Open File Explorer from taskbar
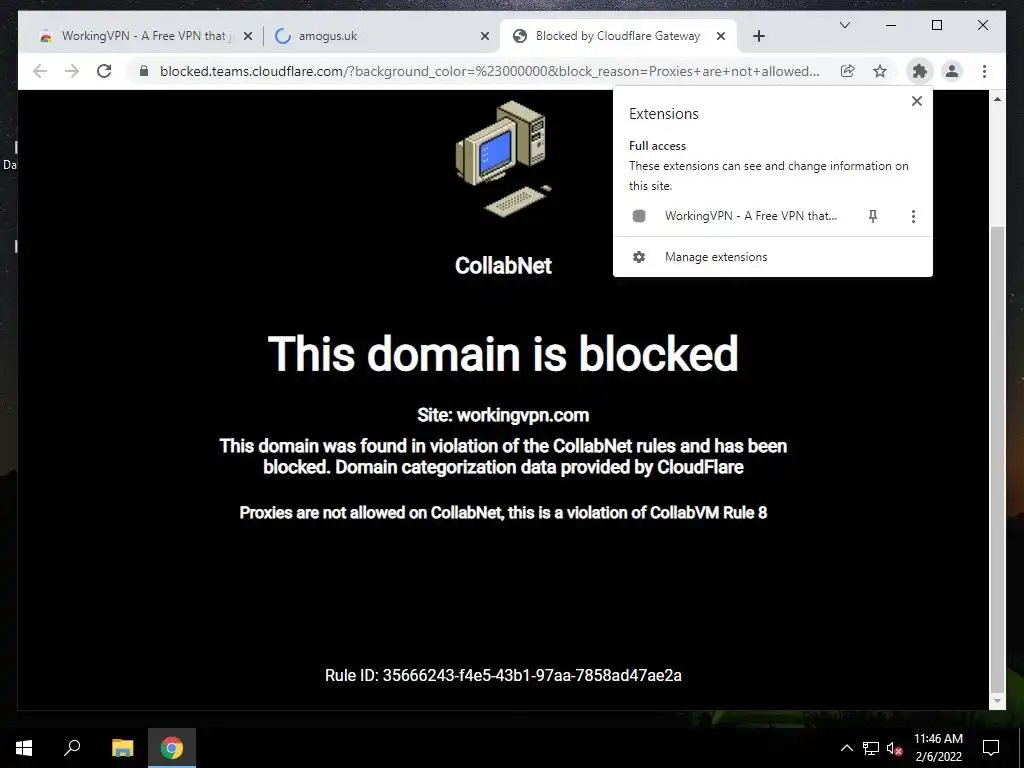 point(122,748)
